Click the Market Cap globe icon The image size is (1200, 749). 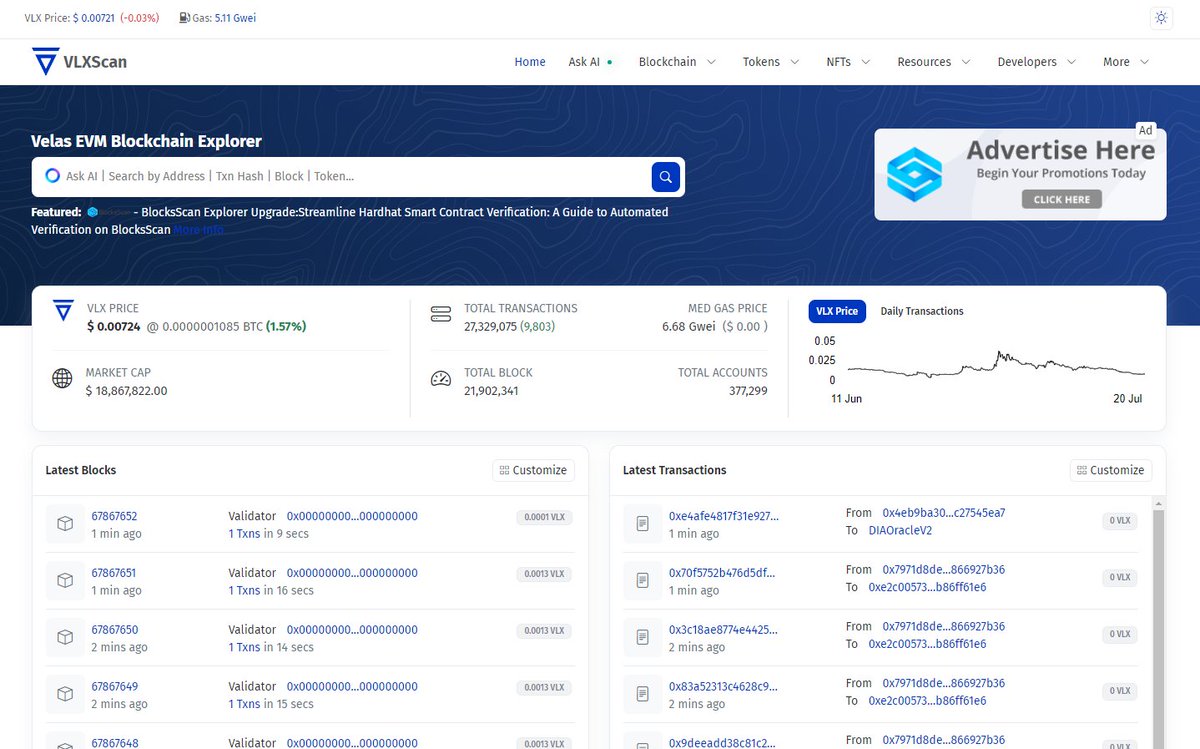click(62, 378)
